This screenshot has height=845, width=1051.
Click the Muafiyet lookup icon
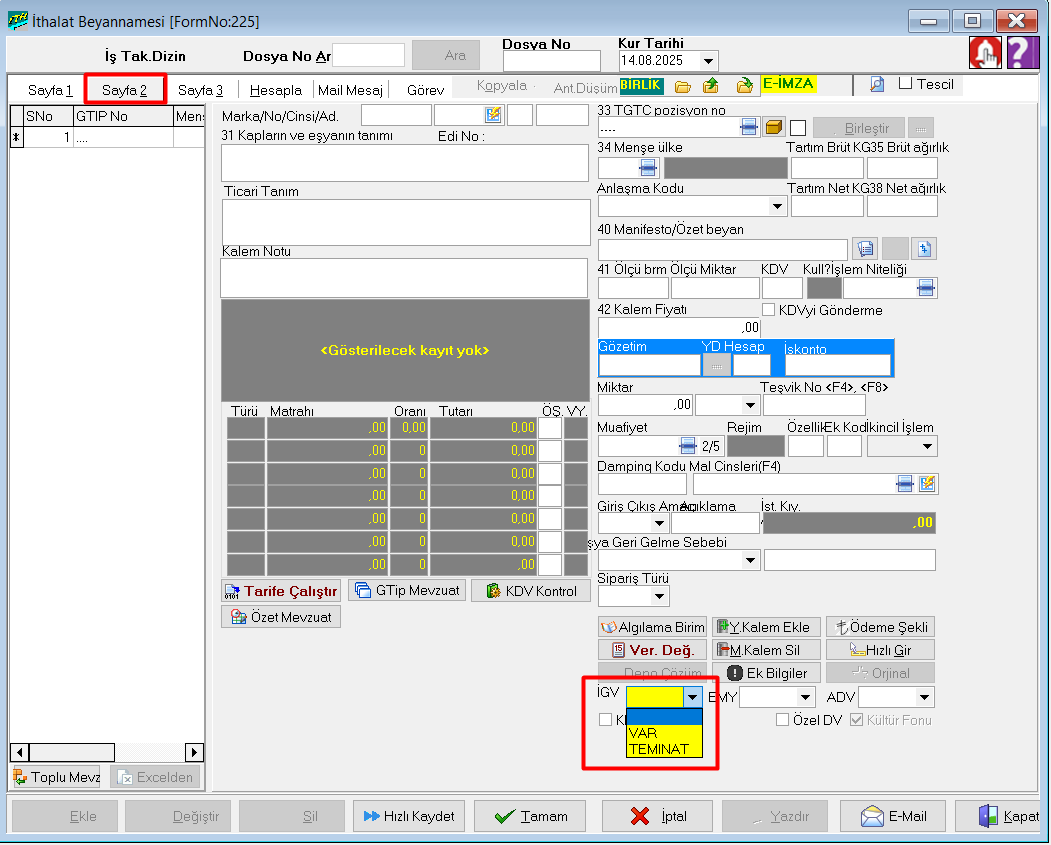click(x=688, y=446)
